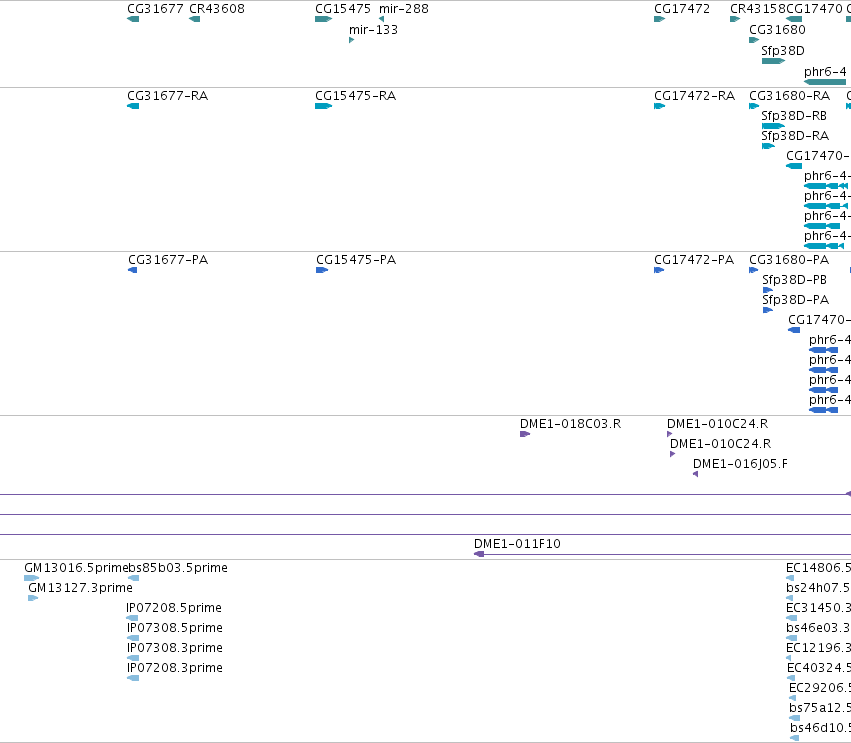Open transcript CG31677-RA label
Image resolution: width=851 pixels, height=743 pixels.
[x=167, y=96]
